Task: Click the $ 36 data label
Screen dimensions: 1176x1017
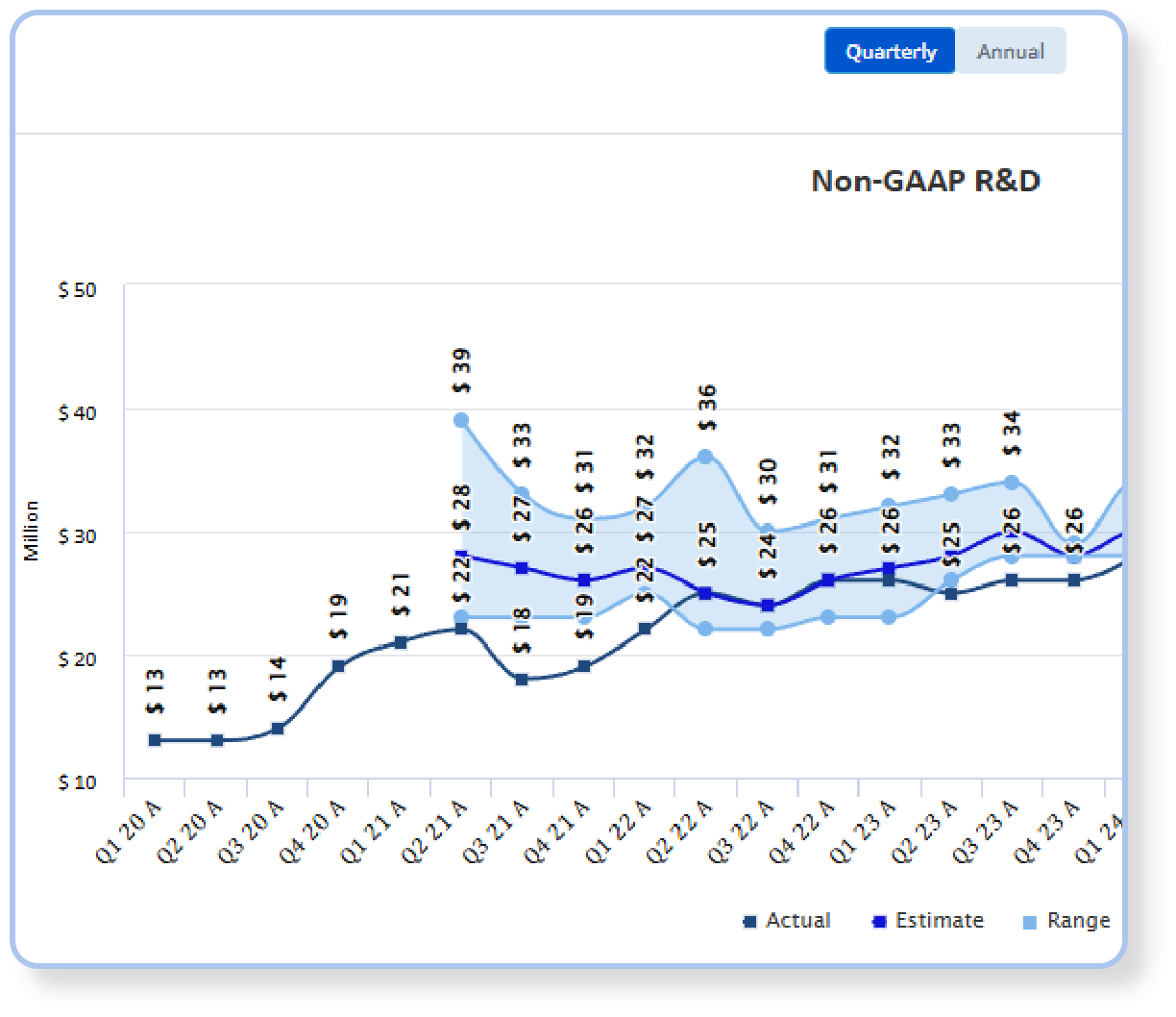Action: pos(707,408)
